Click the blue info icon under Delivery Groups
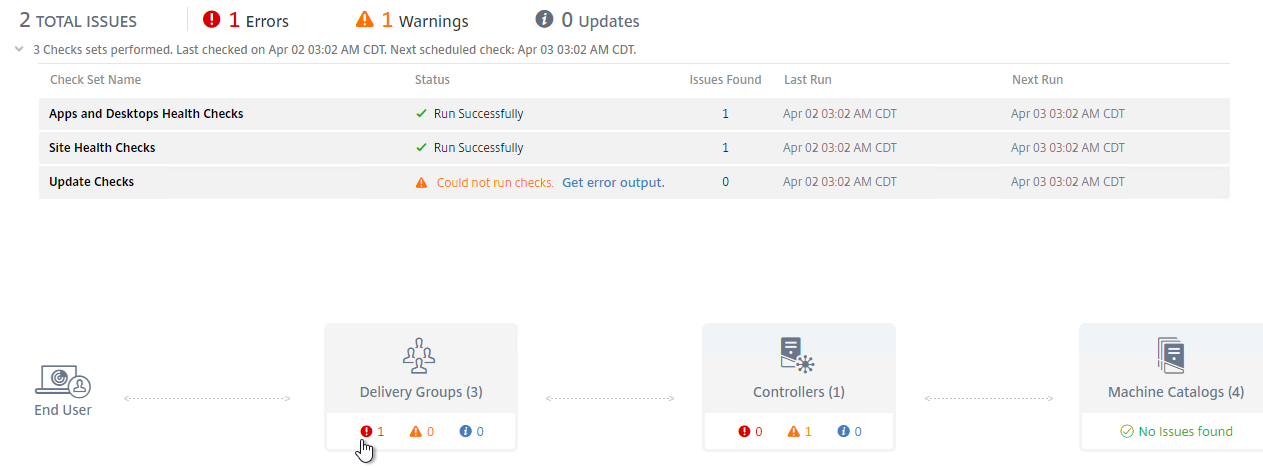This screenshot has width=1263, height=470. (x=465, y=432)
